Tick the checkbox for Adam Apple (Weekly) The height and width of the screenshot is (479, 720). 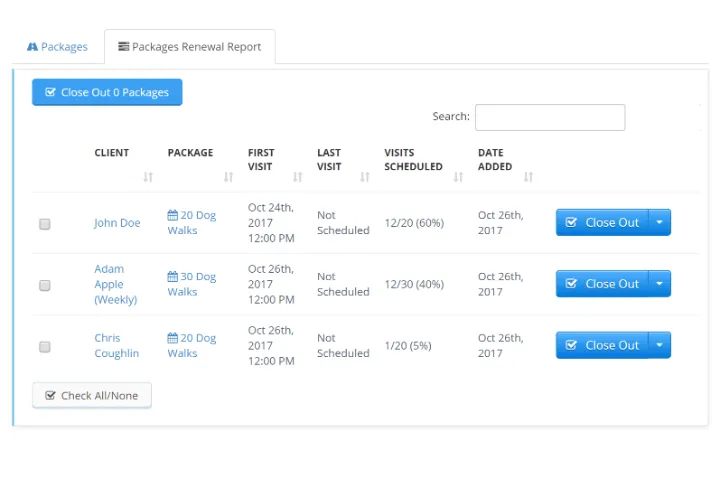45,286
